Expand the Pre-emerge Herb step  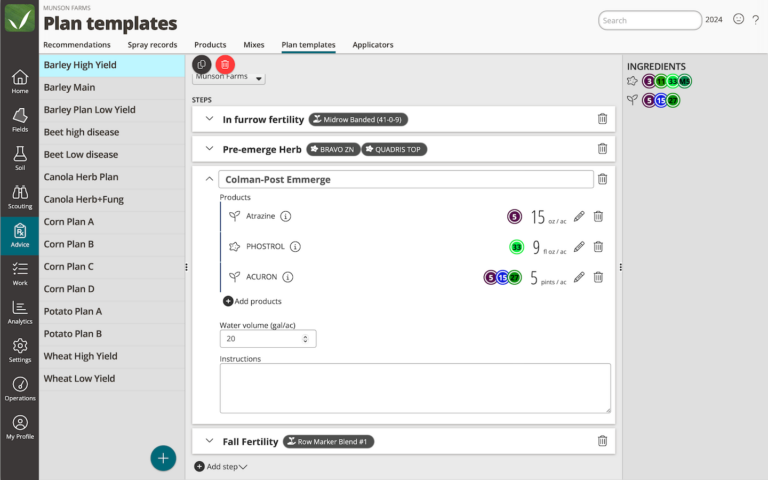coord(209,148)
